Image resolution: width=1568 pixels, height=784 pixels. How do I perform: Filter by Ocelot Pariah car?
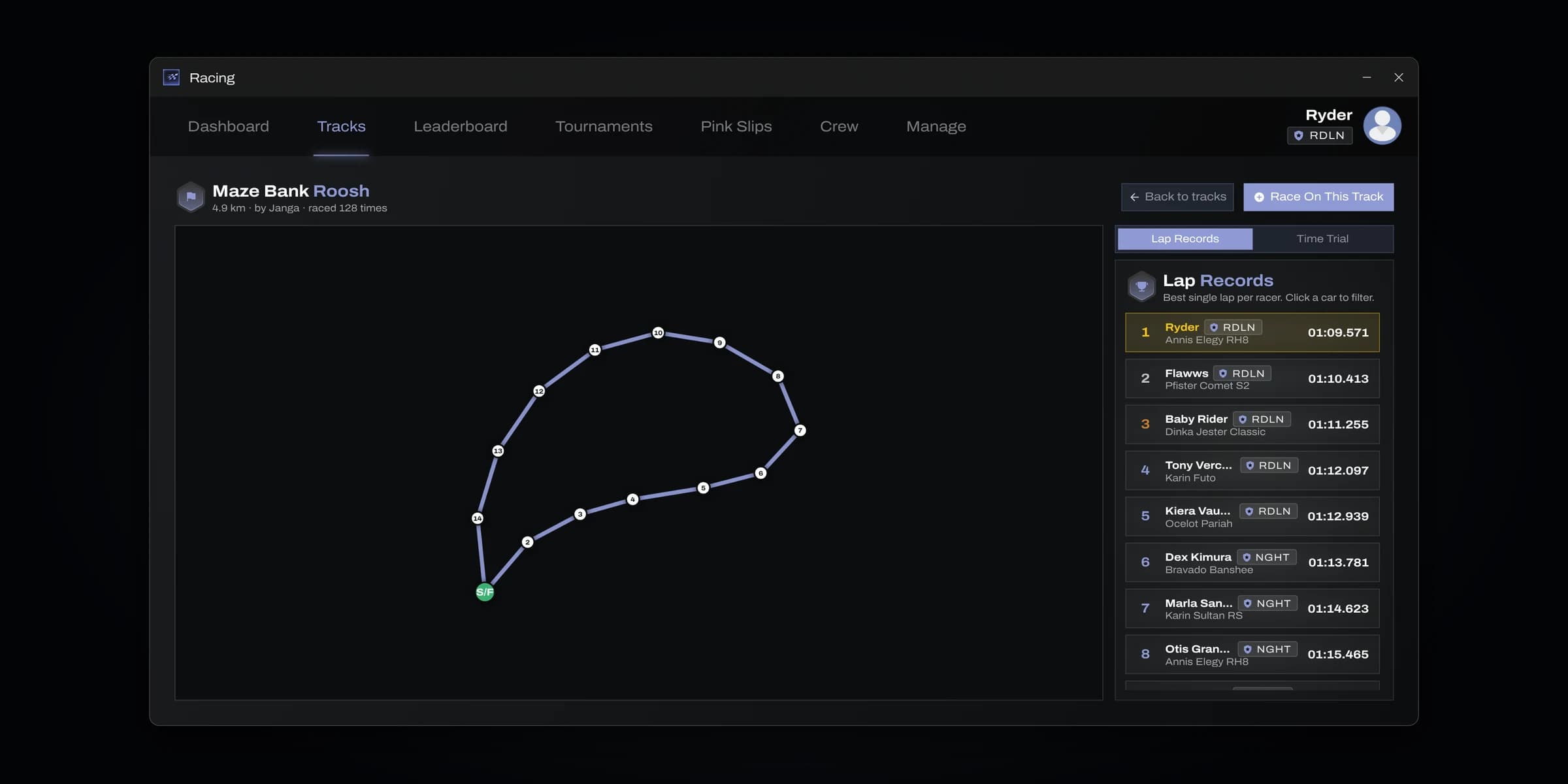point(1198,523)
